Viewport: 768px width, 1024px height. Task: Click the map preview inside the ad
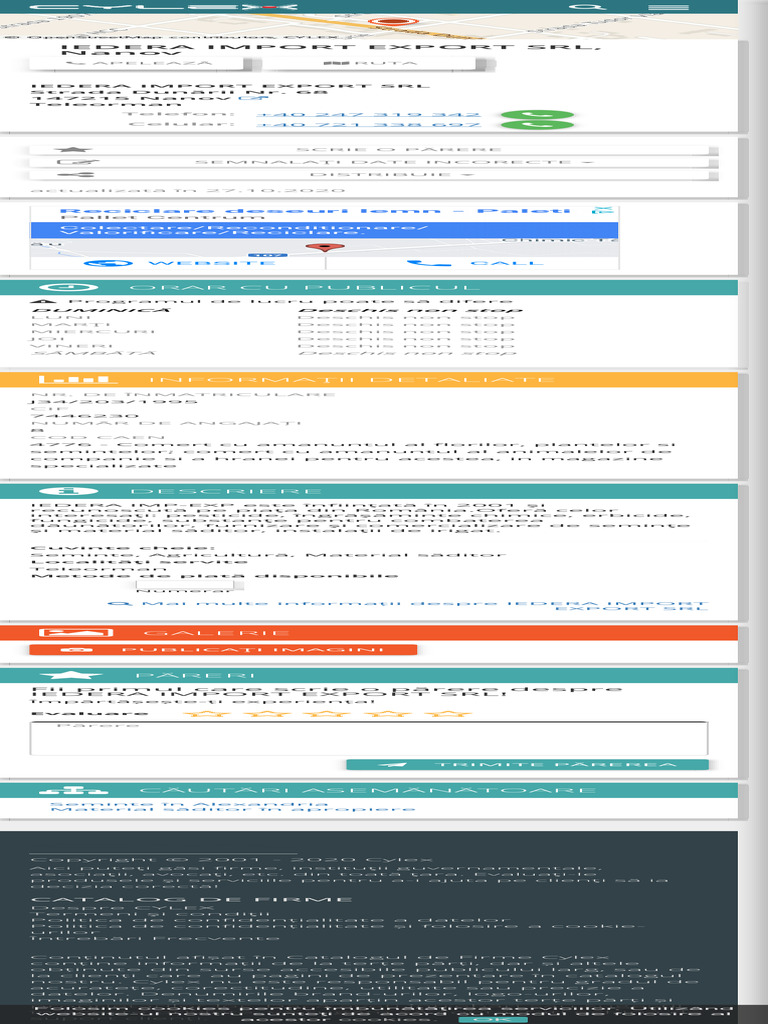(324, 246)
